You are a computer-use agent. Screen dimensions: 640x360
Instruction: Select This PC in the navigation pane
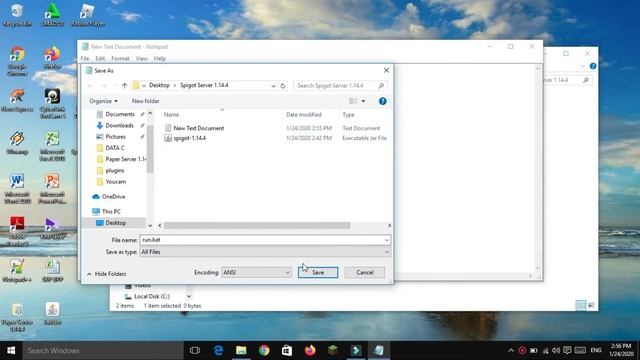point(111,211)
